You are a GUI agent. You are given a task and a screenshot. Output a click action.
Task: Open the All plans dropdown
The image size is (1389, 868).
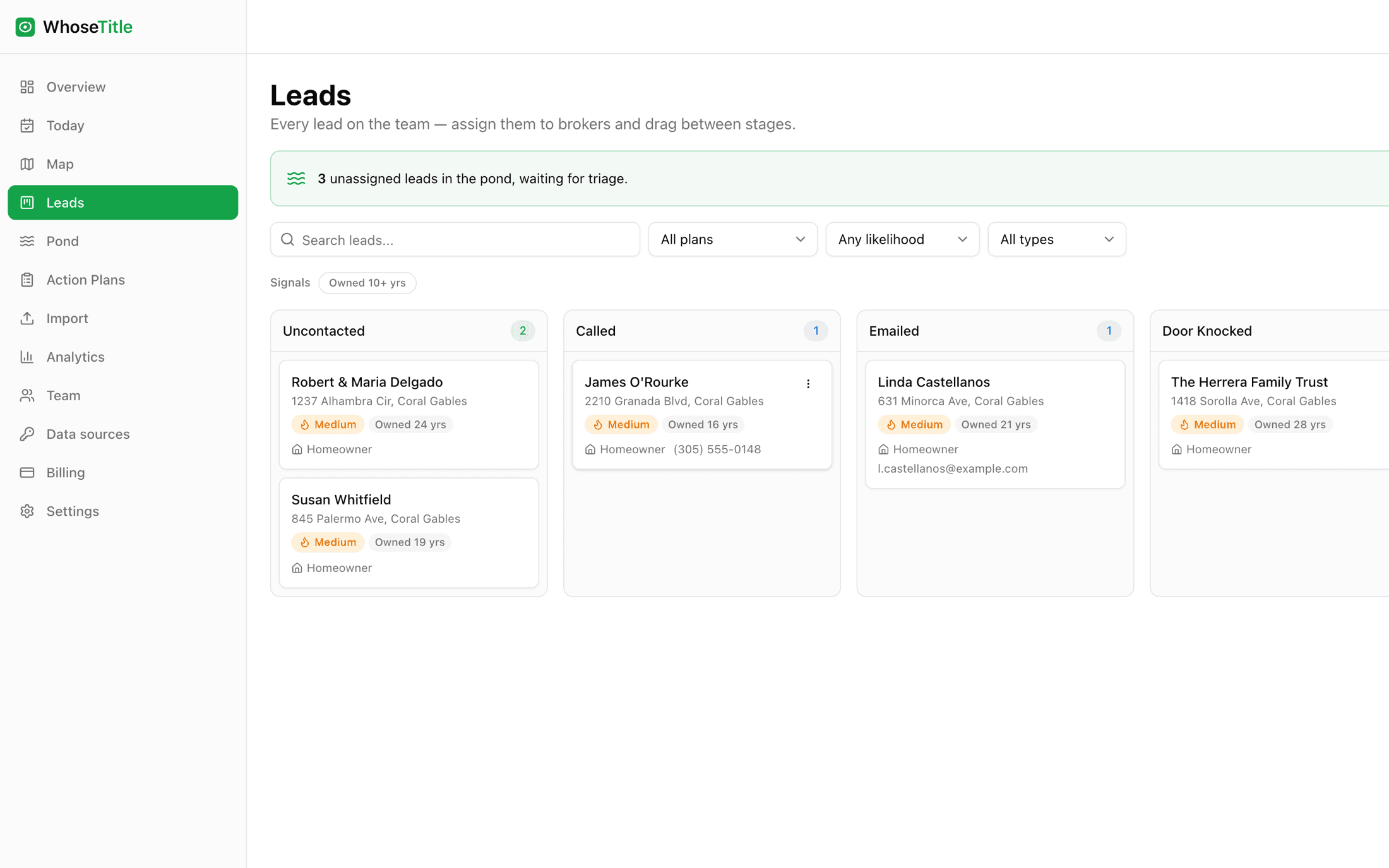tap(732, 239)
